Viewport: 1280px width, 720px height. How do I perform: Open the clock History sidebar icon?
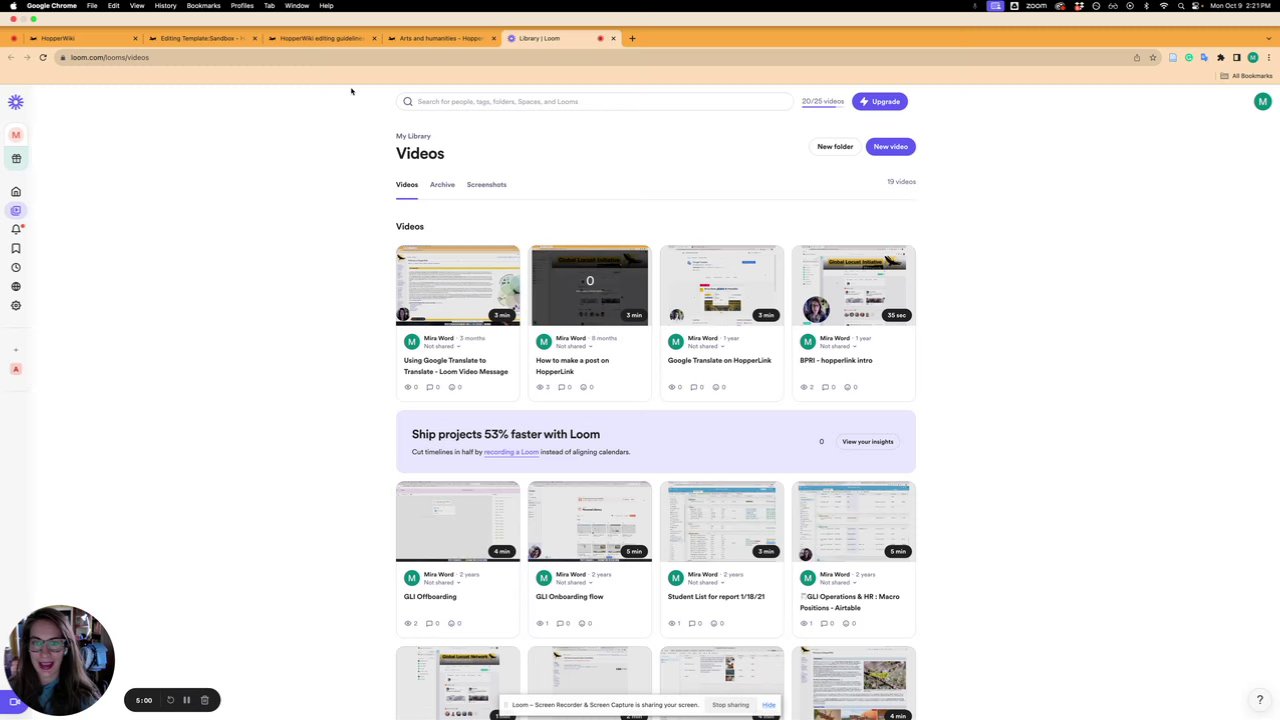point(16,267)
